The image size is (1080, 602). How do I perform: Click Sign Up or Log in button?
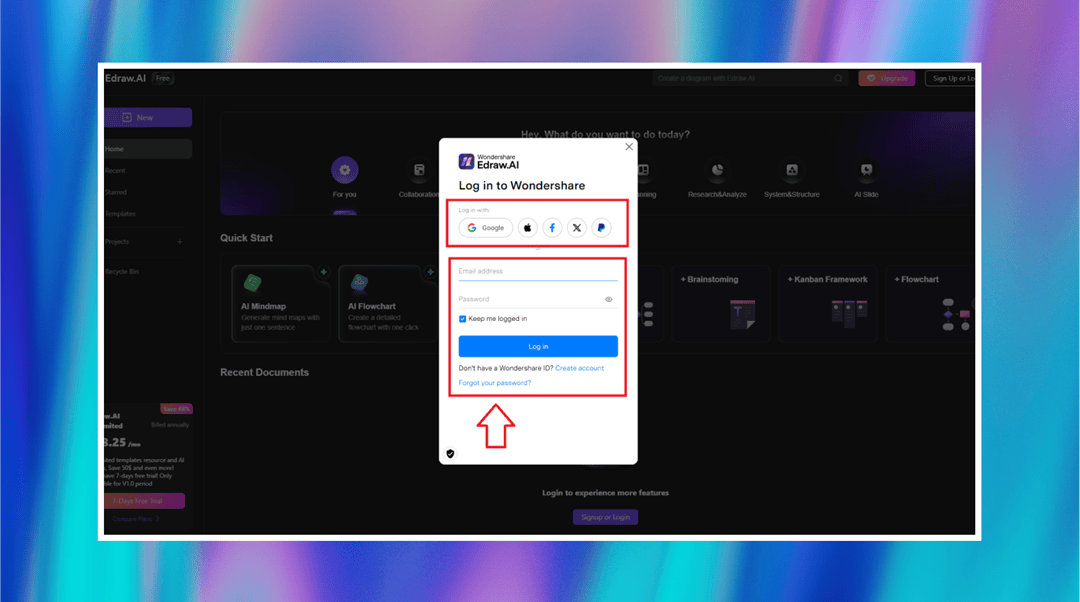pyautogui.click(x=951, y=79)
